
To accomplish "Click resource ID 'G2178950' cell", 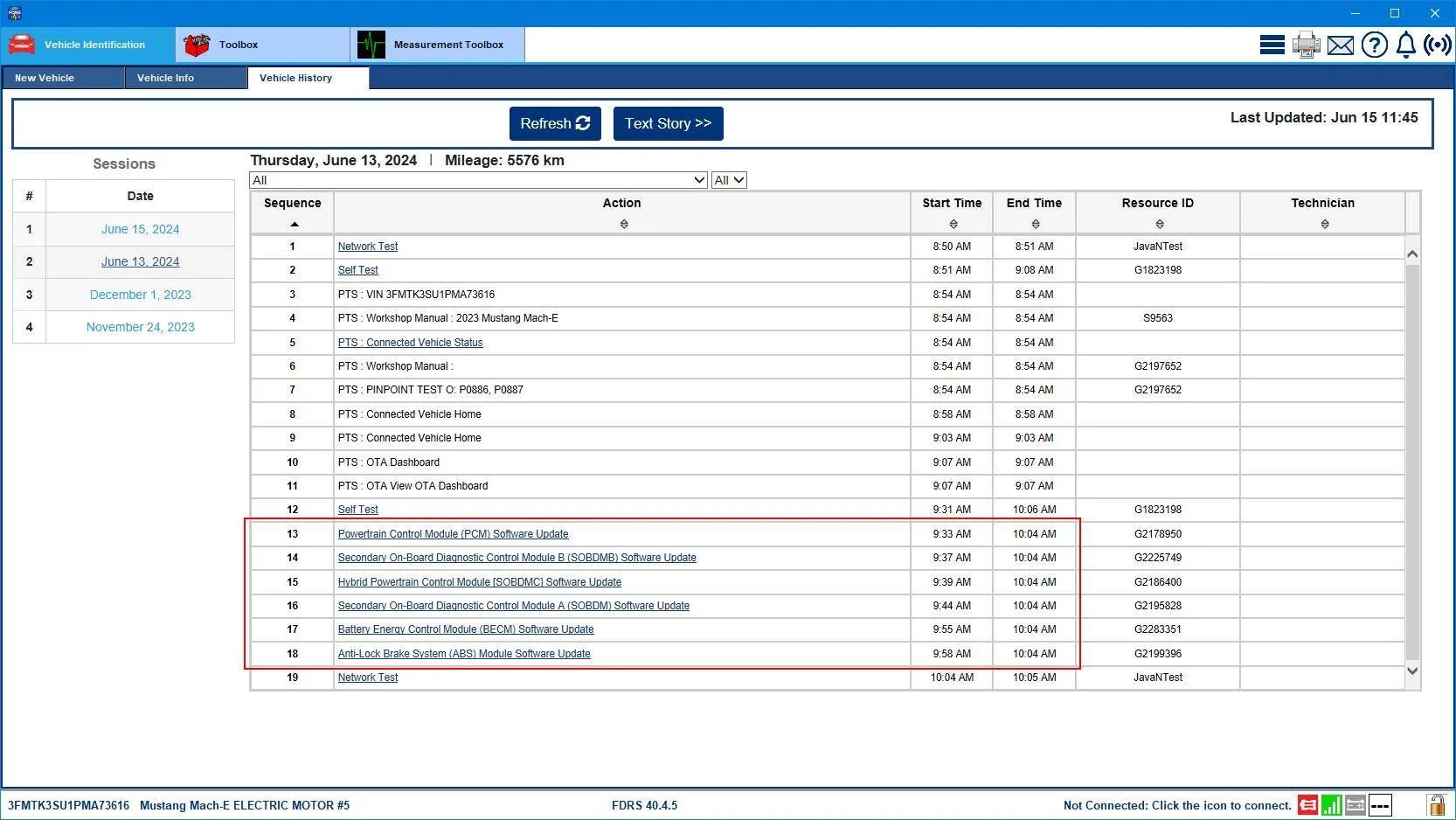I will point(1158,534).
